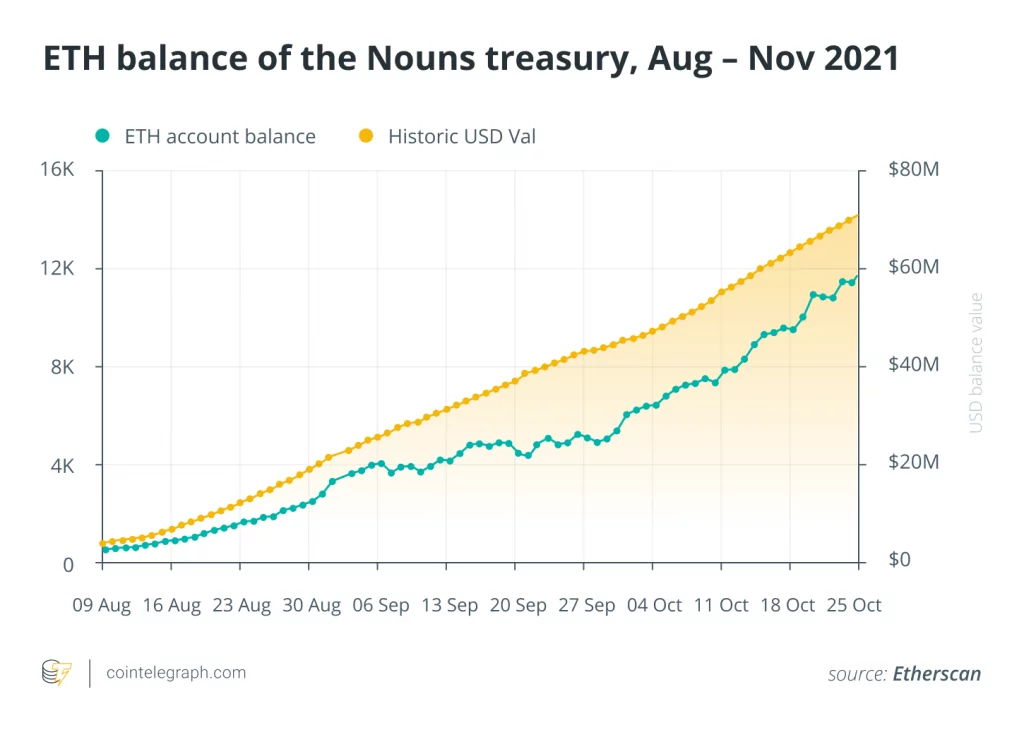Select the 25 Oct x-axis label
Viewport: 1024px width, 730px height.
(x=853, y=606)
